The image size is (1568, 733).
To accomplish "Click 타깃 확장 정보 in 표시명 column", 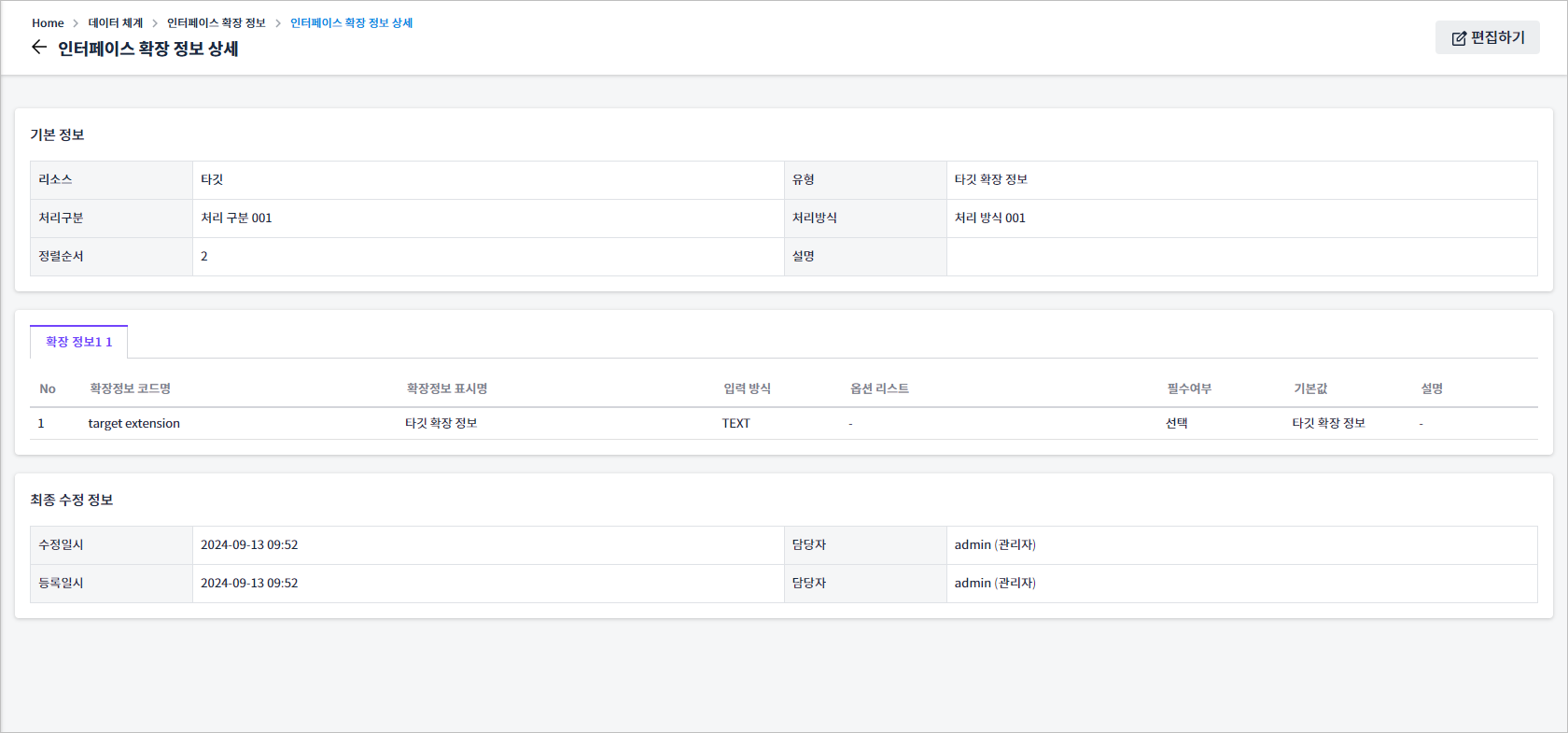I will [x=441, y=423].
